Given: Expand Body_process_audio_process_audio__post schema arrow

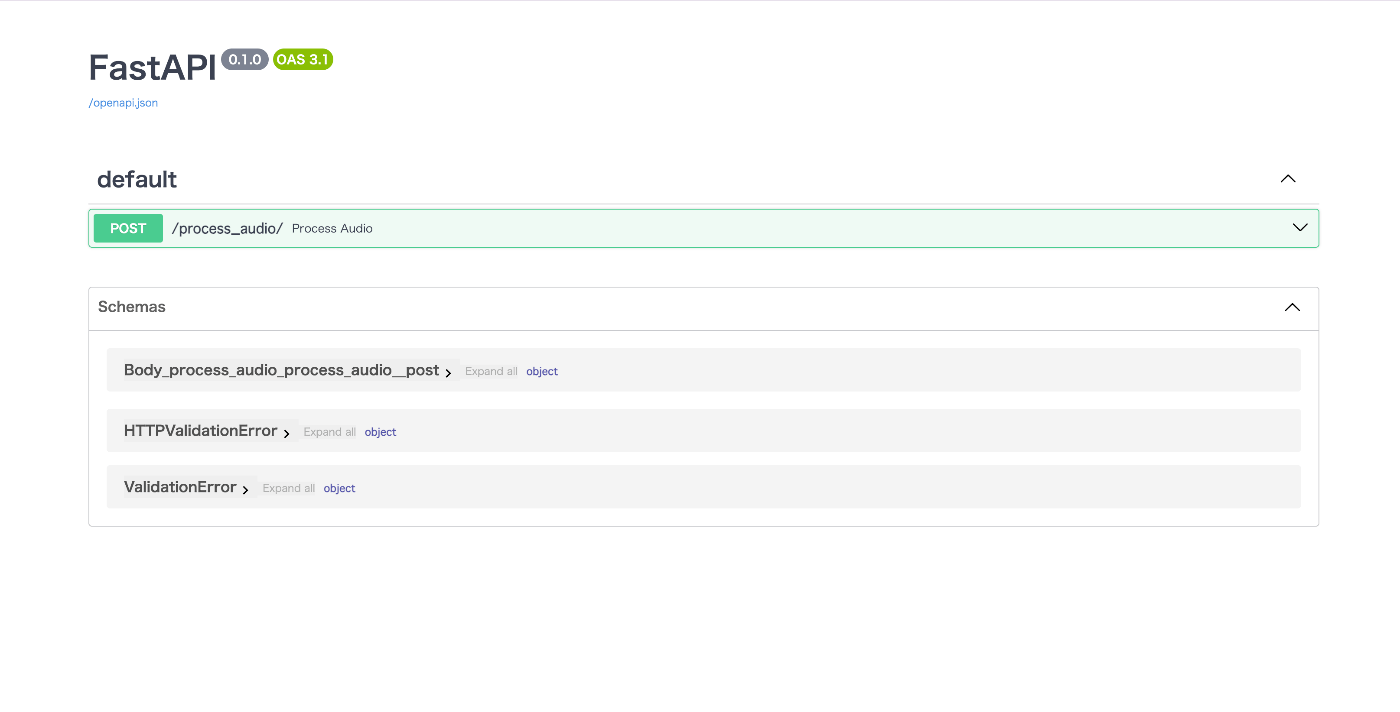Looking at the screenshot, I should point(448,372).
